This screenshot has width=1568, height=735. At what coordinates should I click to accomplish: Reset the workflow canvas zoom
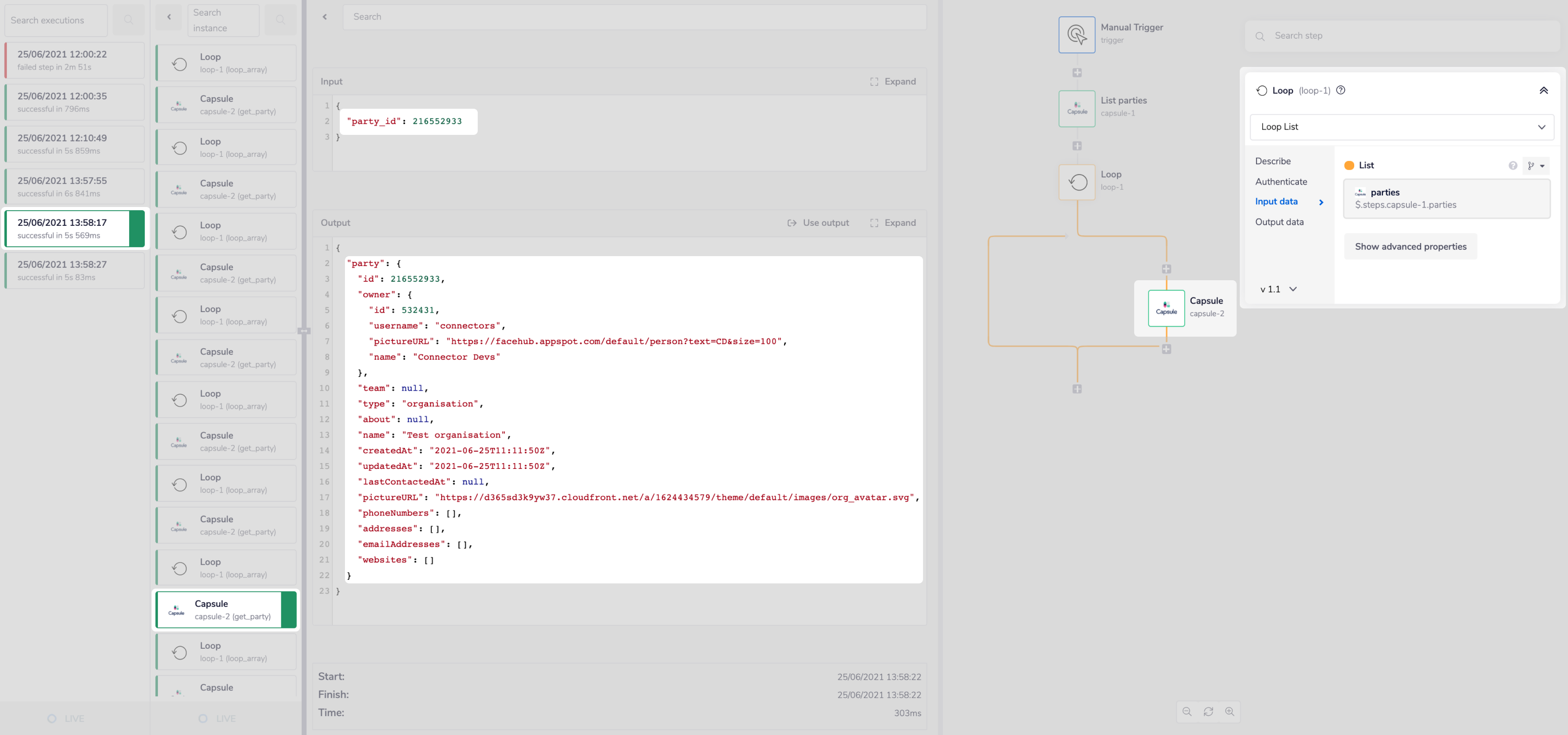click(1208, 711)
